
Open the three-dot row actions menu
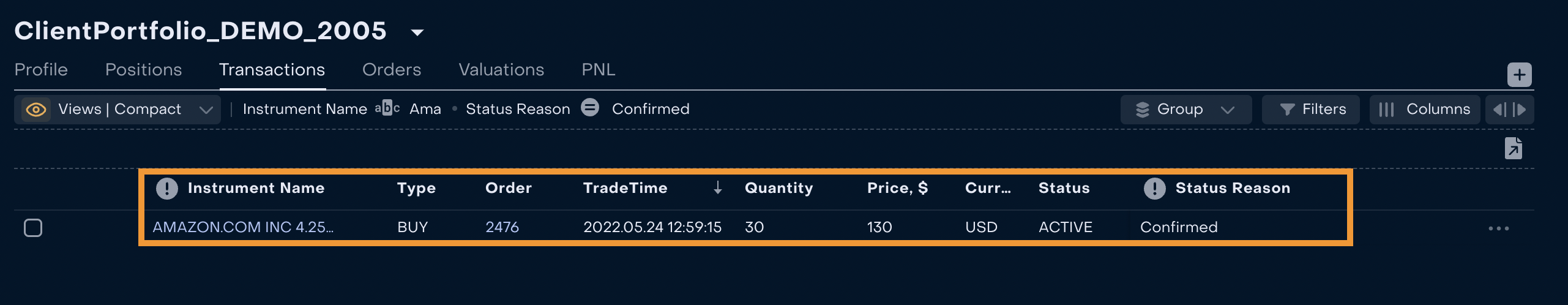(1498, 228)
